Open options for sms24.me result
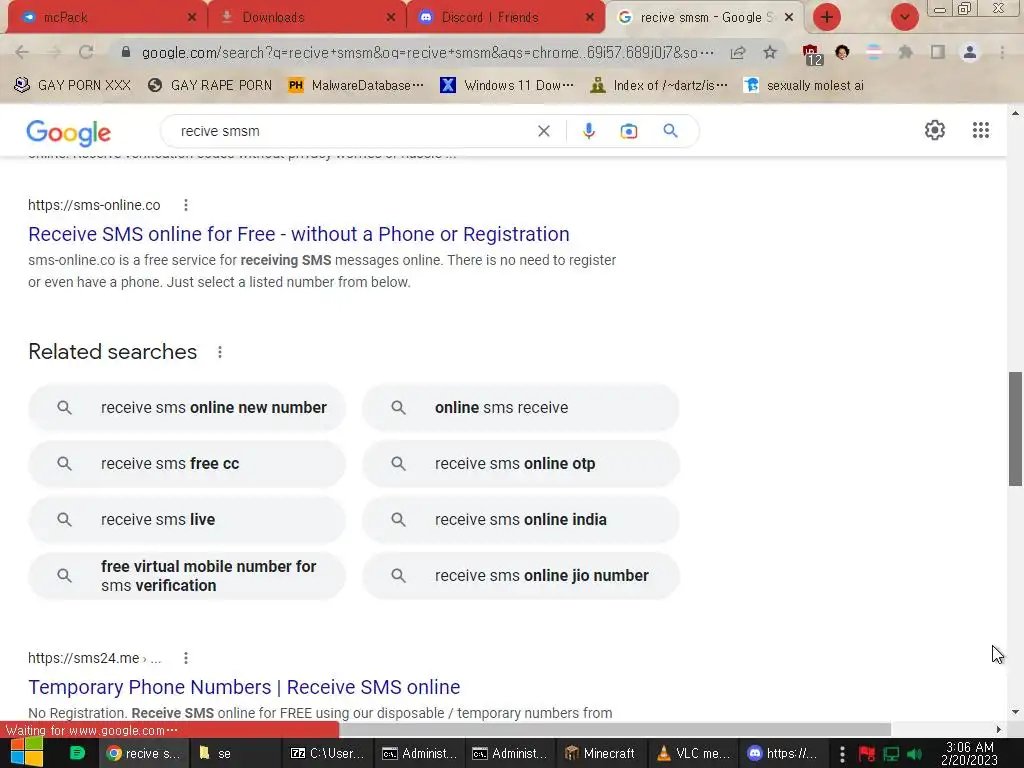Viewport: 1024px width, 768px height. [x=186, y=658]
